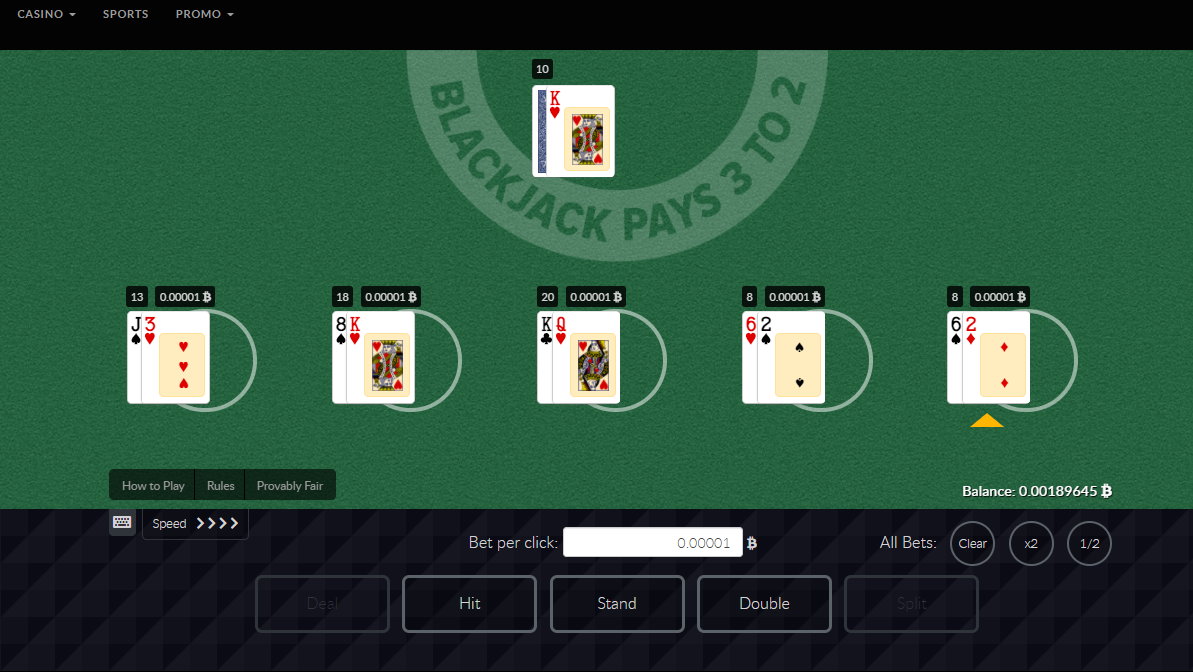Toggle the keyboard shortcuts icon

coord(122,522)
